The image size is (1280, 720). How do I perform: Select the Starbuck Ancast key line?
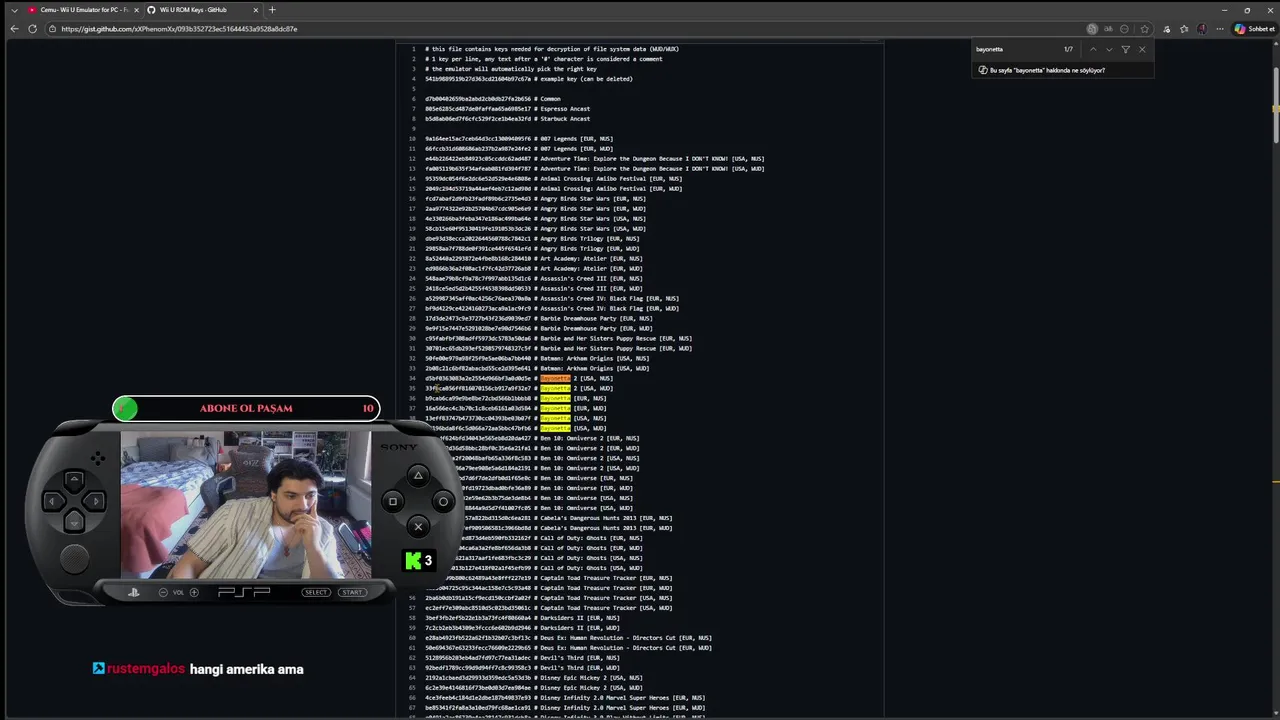coord(507,119)
